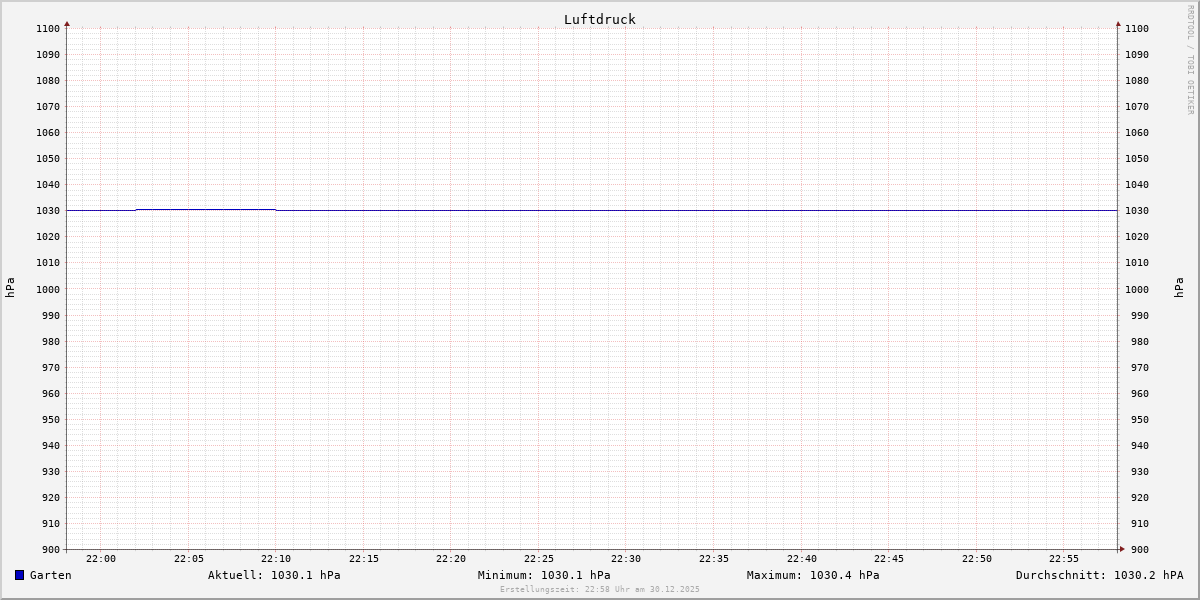Click the blue Garten legend color swatch

(x=19, y=575)
